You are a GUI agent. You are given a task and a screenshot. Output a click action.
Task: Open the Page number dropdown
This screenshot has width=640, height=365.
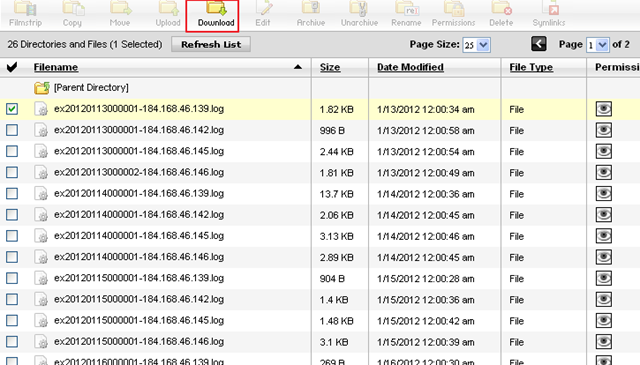pyautogui.click(x=597, y=45)
